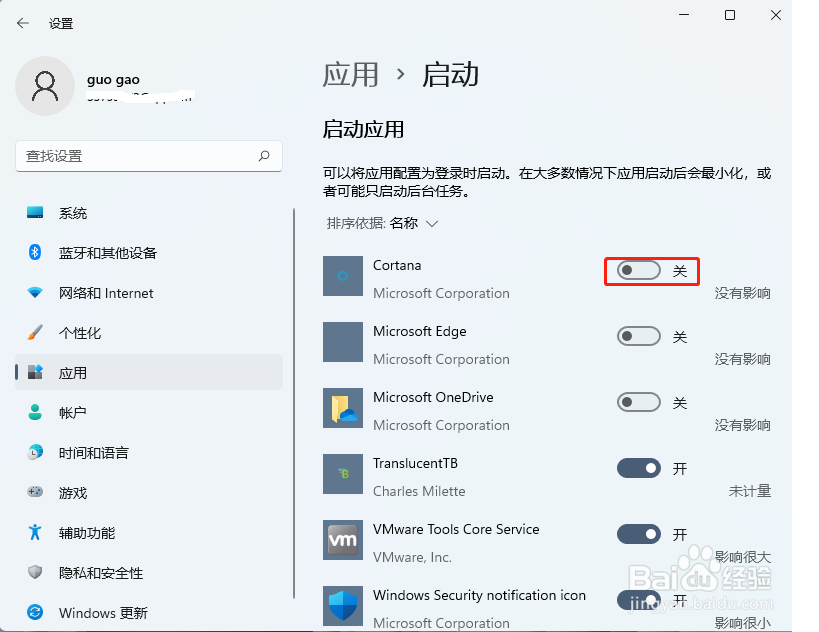Click the Cortana app name text
Screen dimensions: 819x632
[397, 265]
